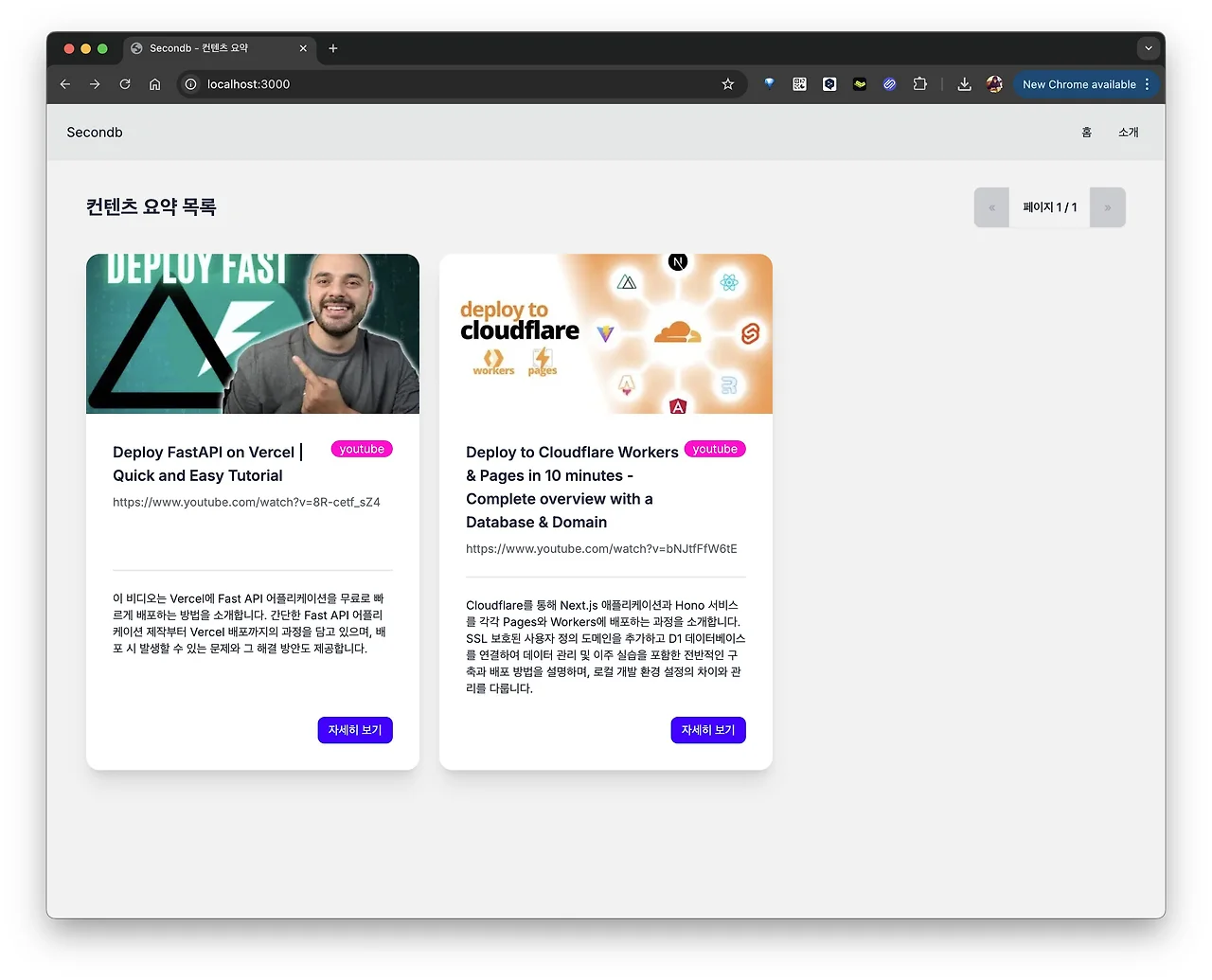Click the URL ending in 8R-cetf_sZ4

pyautogui.click(x=246, y=502)
